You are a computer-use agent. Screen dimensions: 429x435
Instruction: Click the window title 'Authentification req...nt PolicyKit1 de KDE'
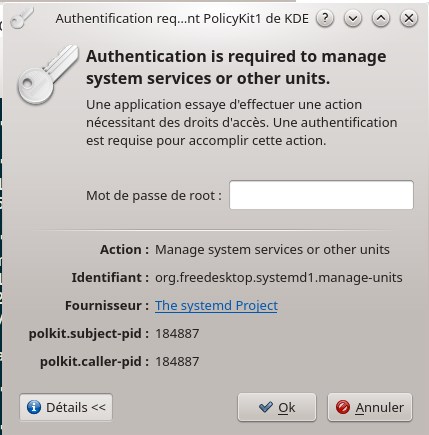182,18
